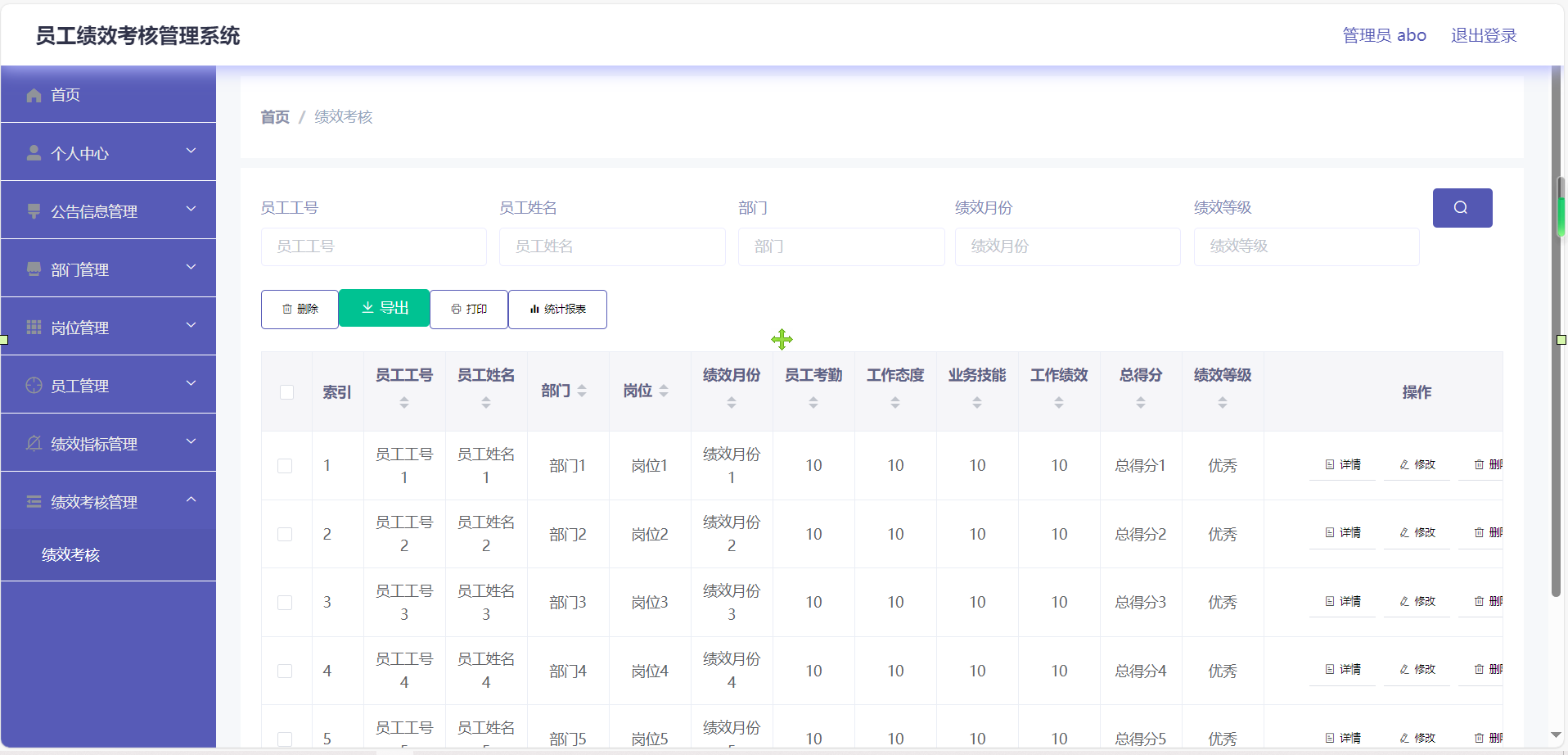Screen dimensions: 1568x755
Task: Check the row 5 checkbox
Action: coord(285,739)
